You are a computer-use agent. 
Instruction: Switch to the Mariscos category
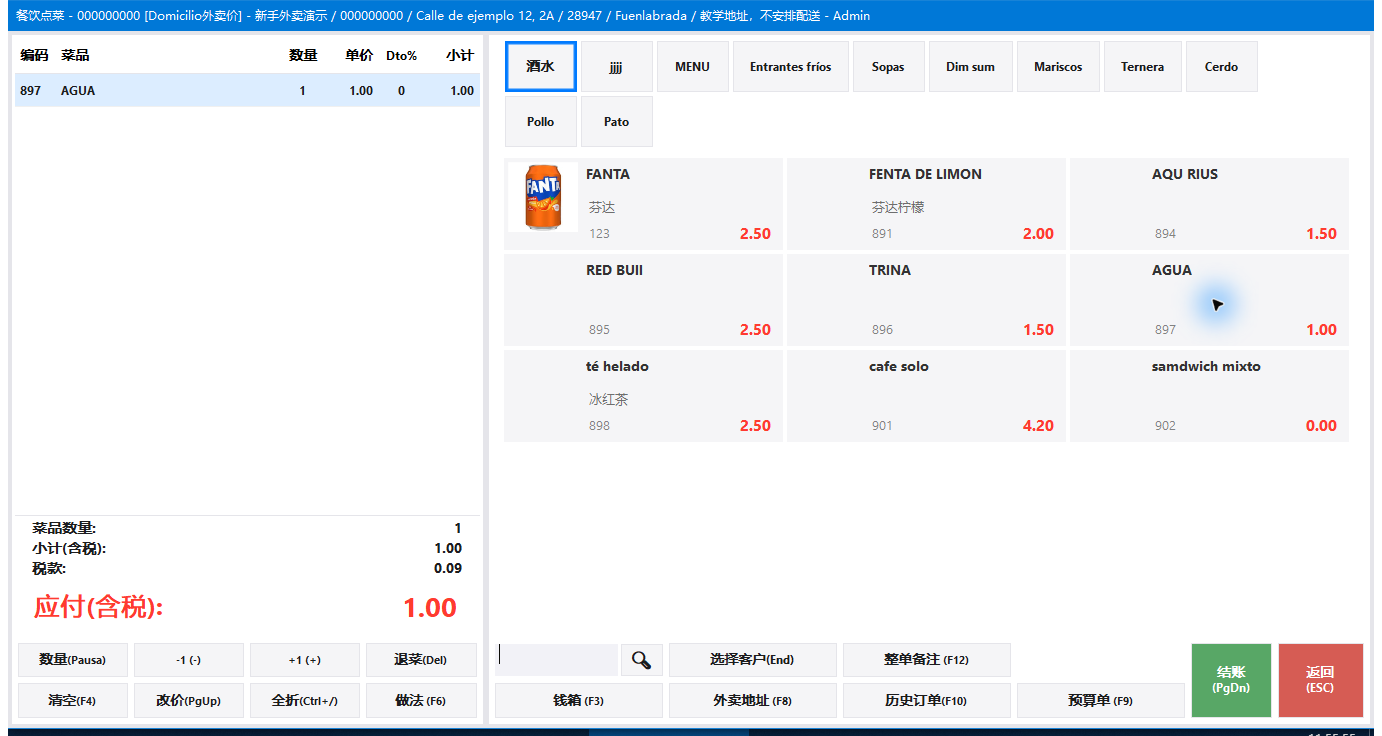1058,67
